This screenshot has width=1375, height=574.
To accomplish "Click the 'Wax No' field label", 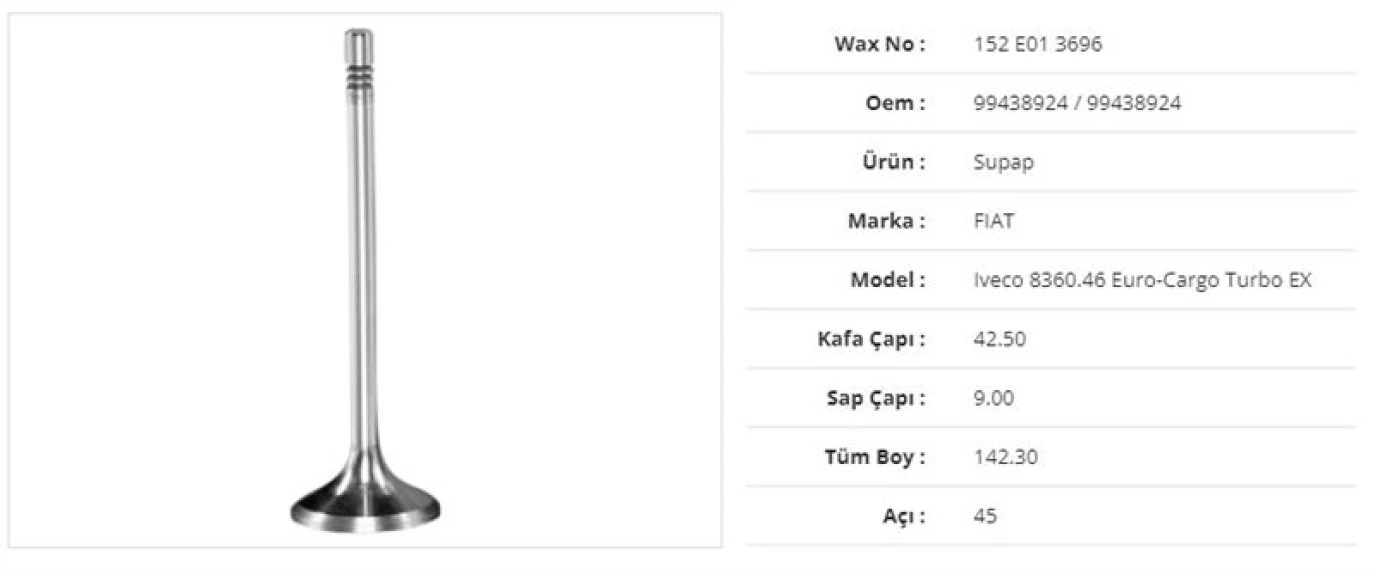I will point(880,44).
